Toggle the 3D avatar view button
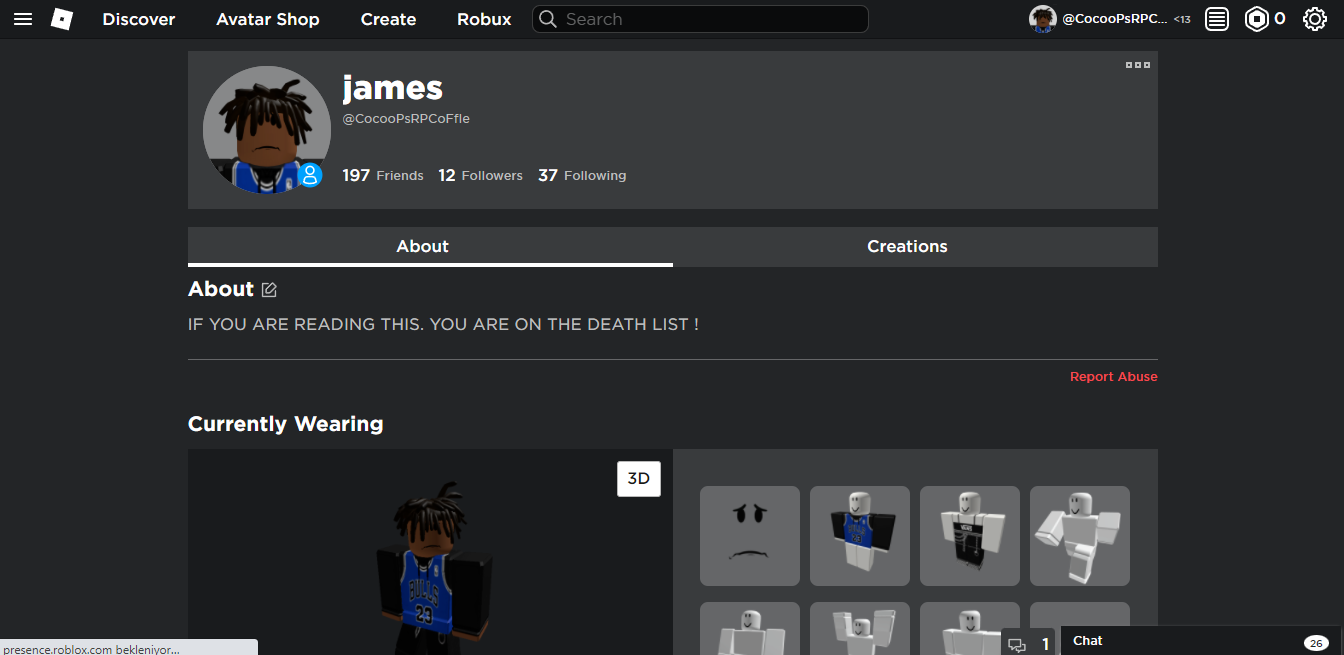This screenshot has height=655, width=1344. (x=639, y=479)
